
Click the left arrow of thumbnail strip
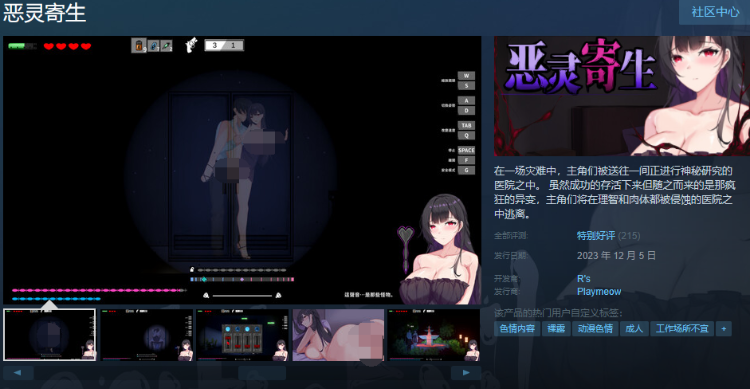coord(18,373)
